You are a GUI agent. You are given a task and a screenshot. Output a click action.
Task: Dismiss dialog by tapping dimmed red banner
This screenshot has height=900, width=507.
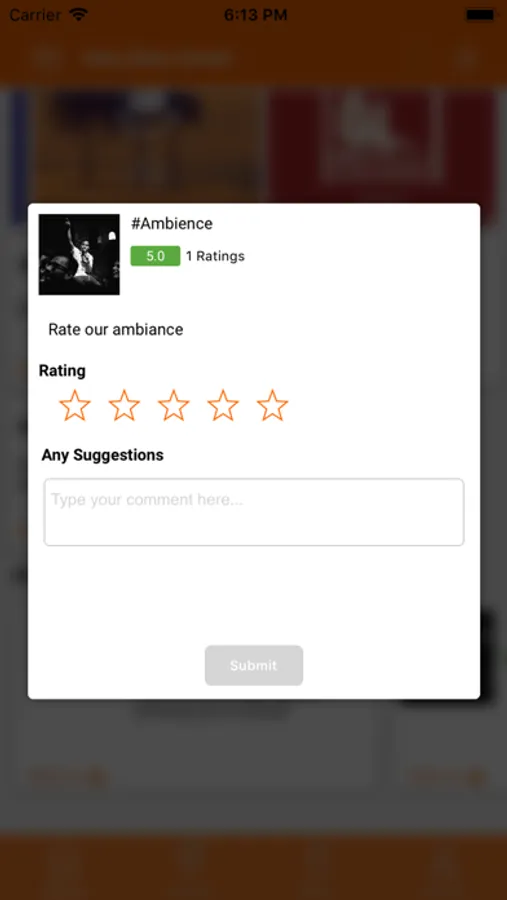tap(382, 146)
